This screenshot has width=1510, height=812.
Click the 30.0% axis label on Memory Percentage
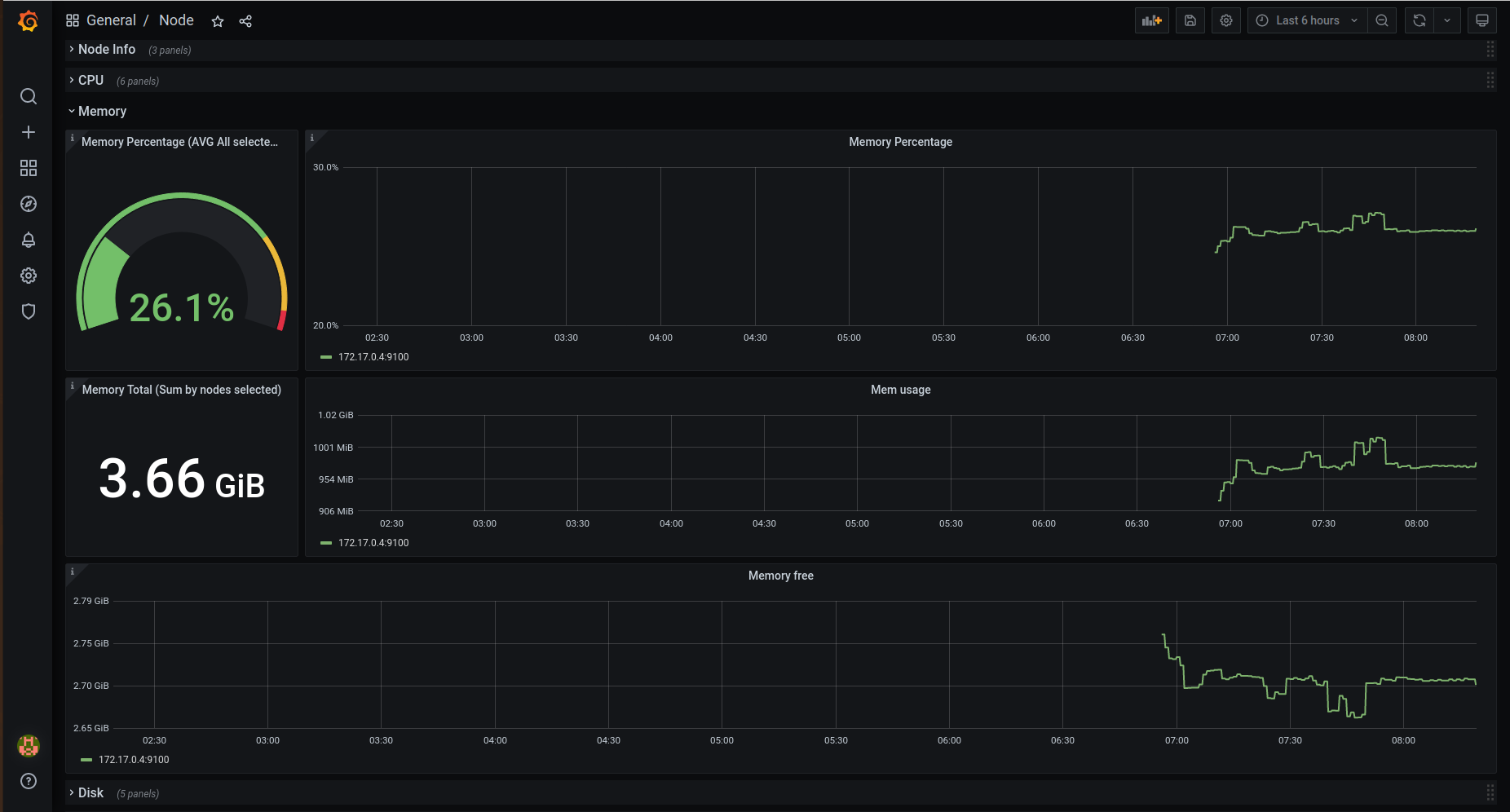[325, 167]
